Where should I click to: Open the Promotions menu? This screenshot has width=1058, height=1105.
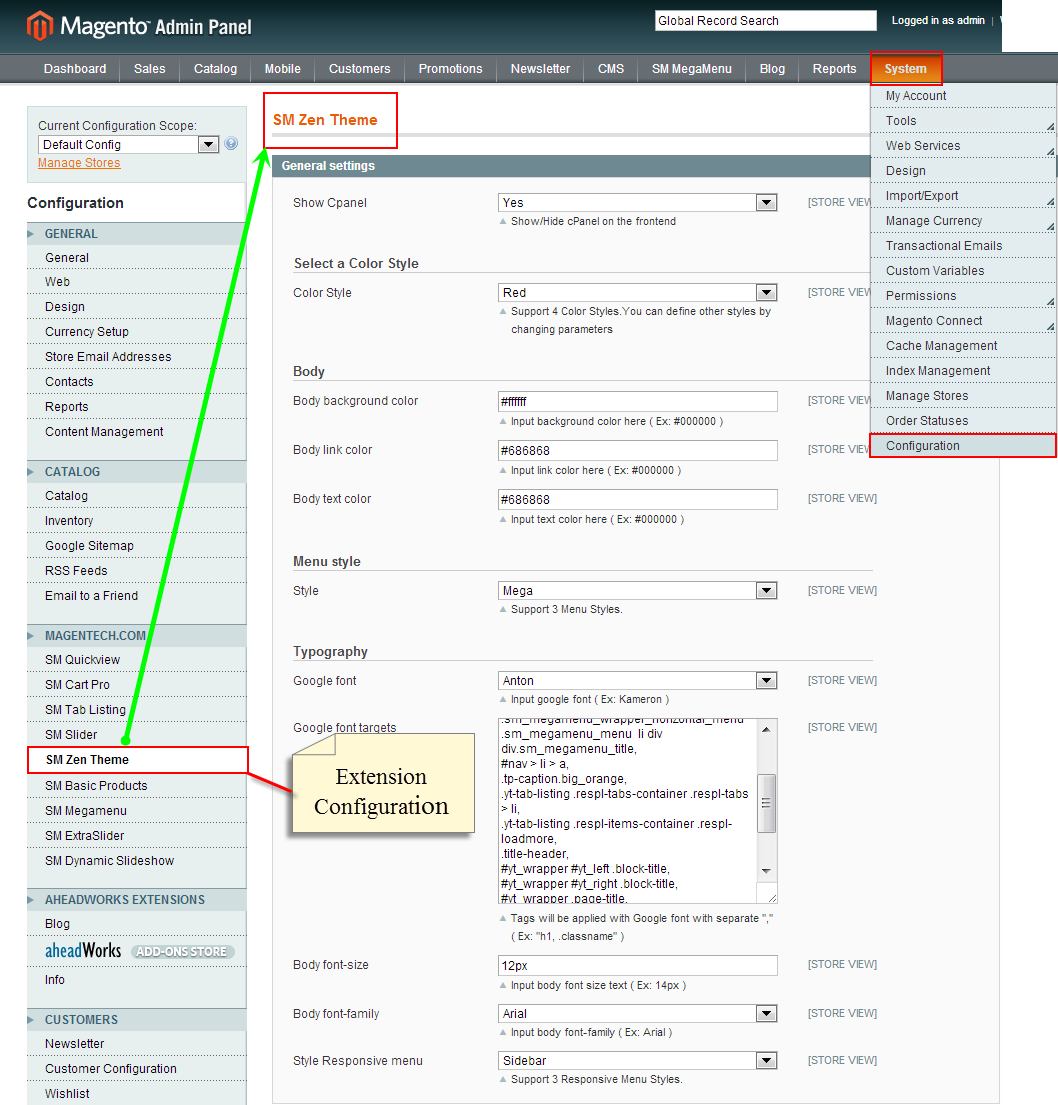pyautogui.click(x=450, y=68)
